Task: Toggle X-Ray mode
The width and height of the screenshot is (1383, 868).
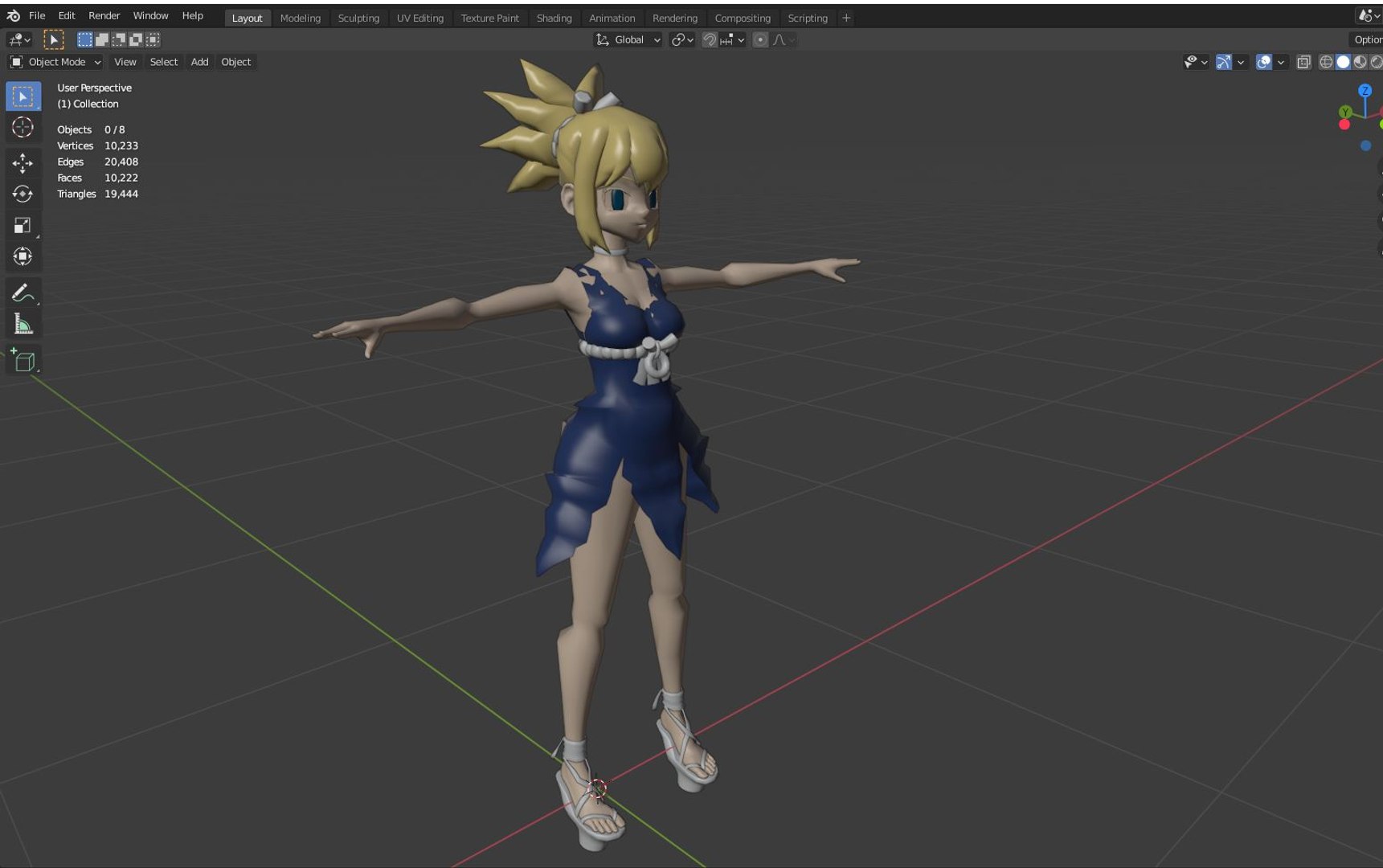Action: tap(1303, 62)
